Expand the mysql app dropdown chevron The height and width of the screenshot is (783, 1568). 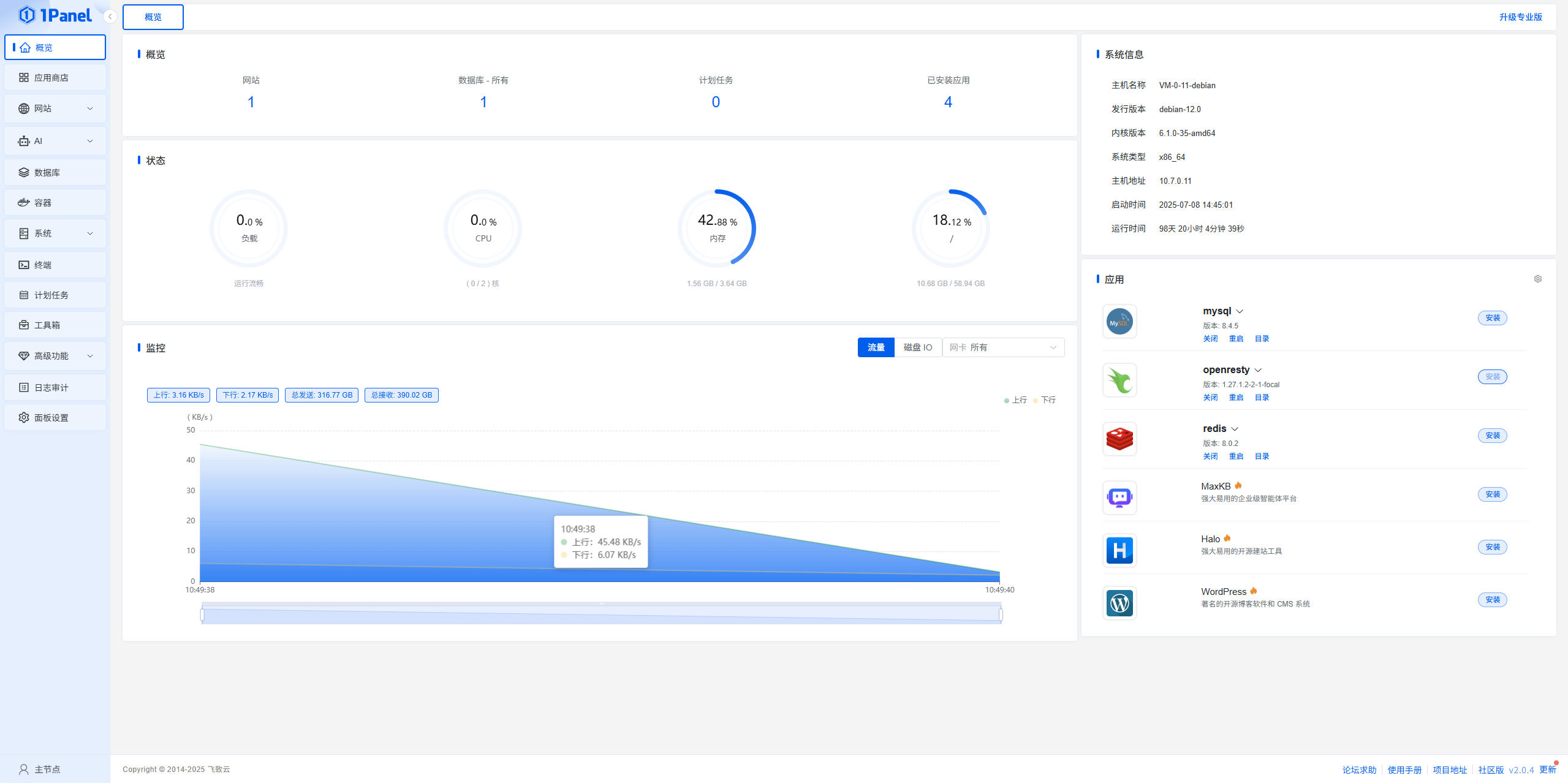tap(1240, 312)
